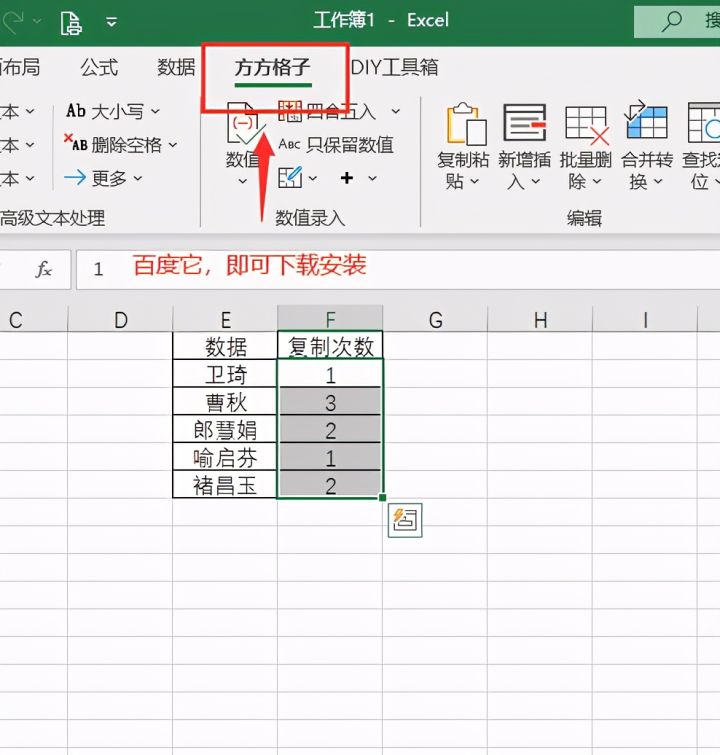The image size is (720, 755).
Task: Click the Quick Analysis icon below selection
Action: (405, 520)
